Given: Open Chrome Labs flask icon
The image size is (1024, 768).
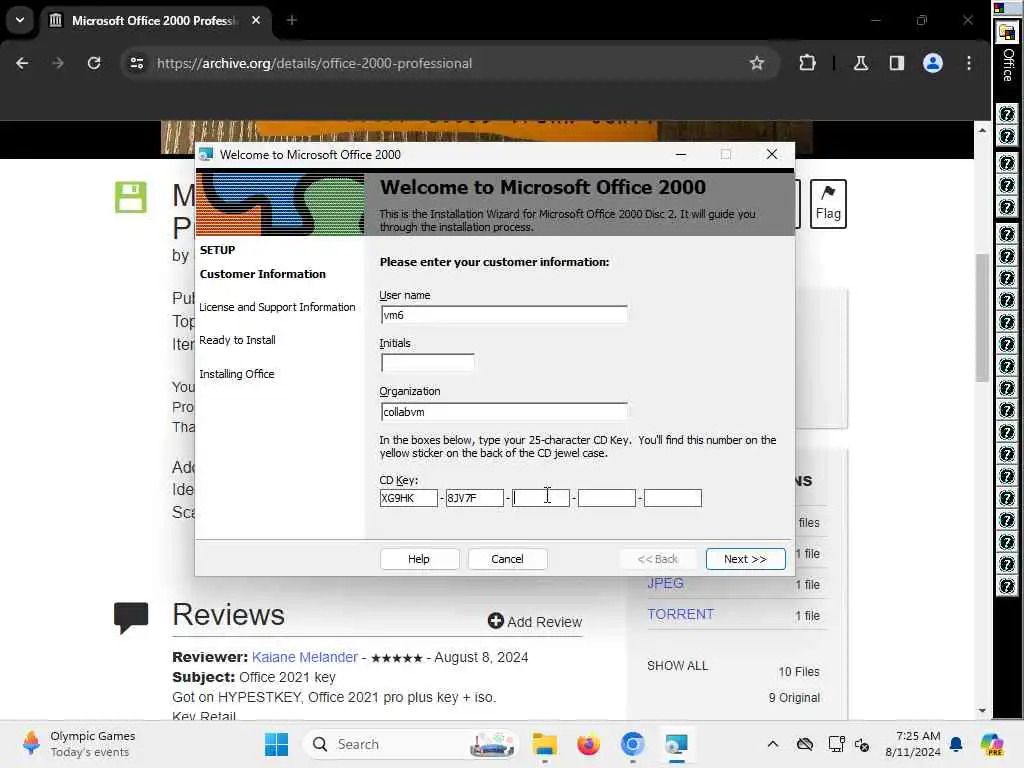Looking at the screenshot, I should pyautogui.click(x=861, y=63).
